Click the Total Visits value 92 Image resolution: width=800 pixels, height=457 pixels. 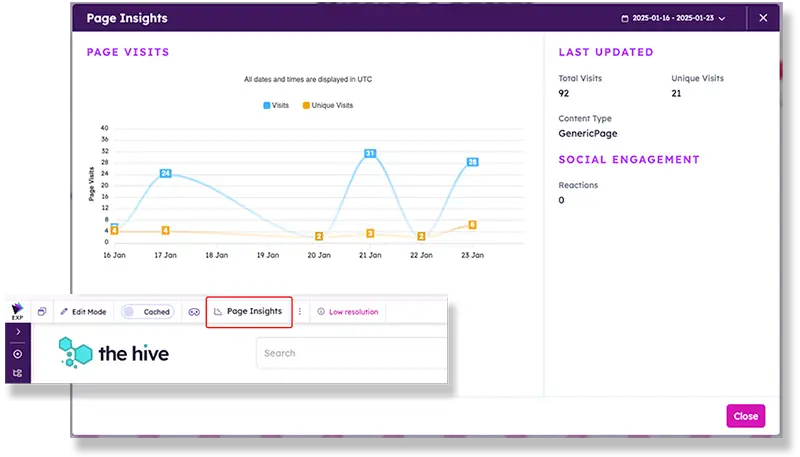click(563, 93)
